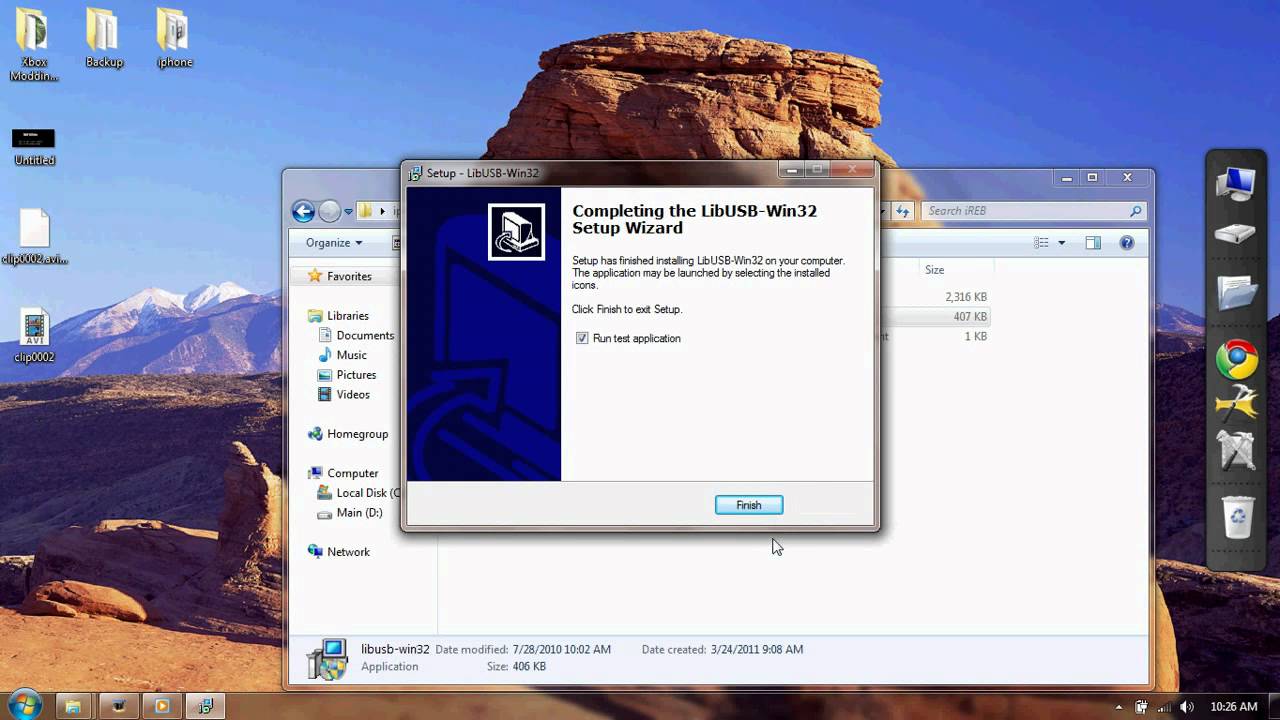The image size is (1280, 720).
Task: Select Favorites in the navigation pane
Action: click(x=339, y=276)
